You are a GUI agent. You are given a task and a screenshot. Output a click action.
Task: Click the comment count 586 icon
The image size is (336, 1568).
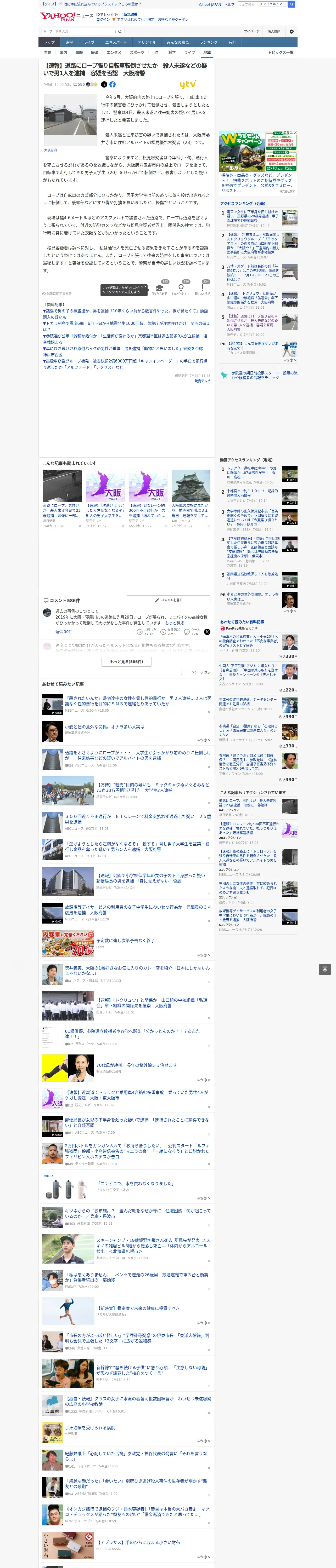coord(79,85)
